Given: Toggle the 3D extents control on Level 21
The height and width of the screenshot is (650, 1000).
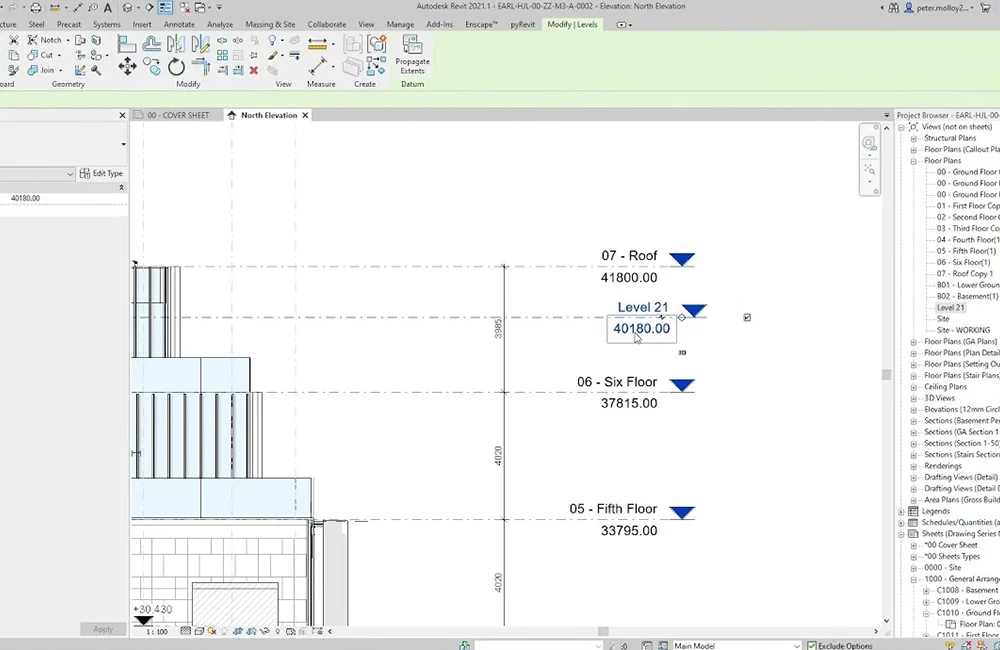Looking at the screenshot, I should coord(682,352).
